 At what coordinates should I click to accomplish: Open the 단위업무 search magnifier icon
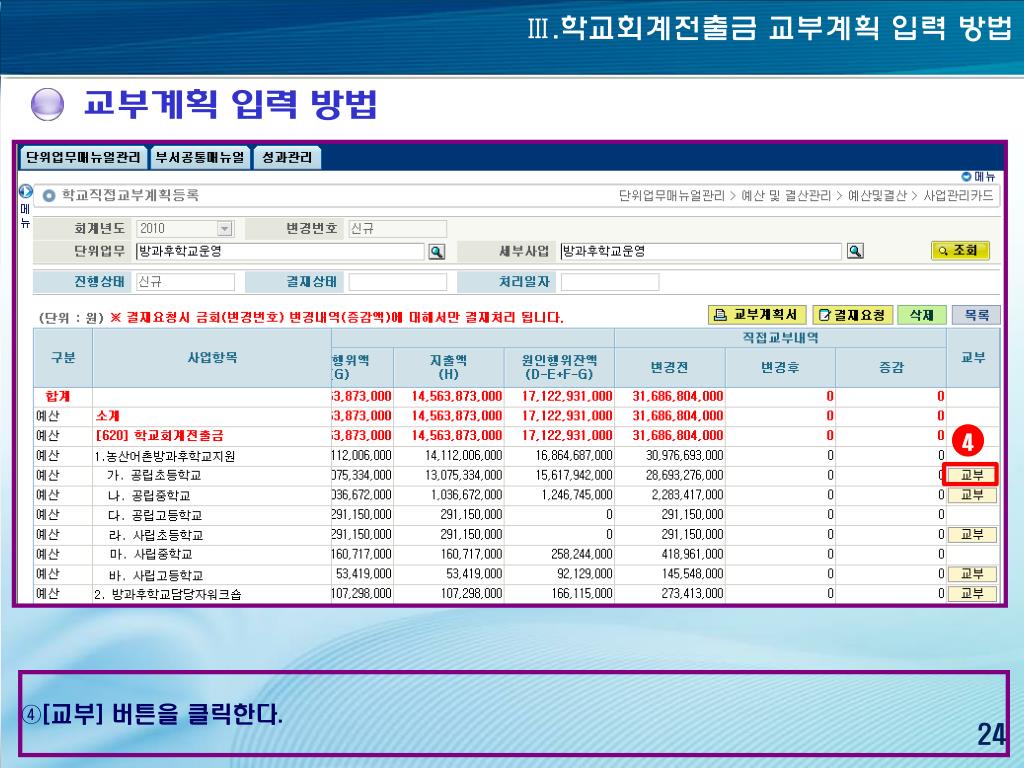pos(436,251)
